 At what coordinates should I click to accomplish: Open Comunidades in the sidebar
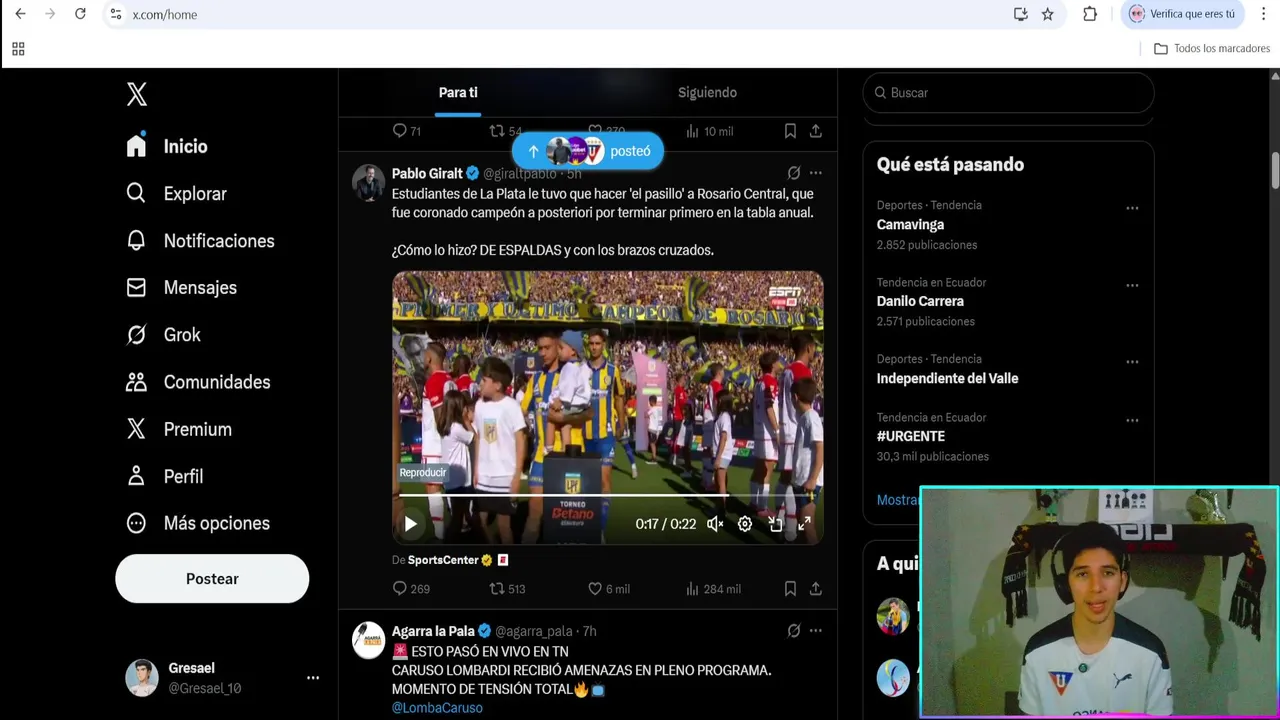click(x=198, y=382)
